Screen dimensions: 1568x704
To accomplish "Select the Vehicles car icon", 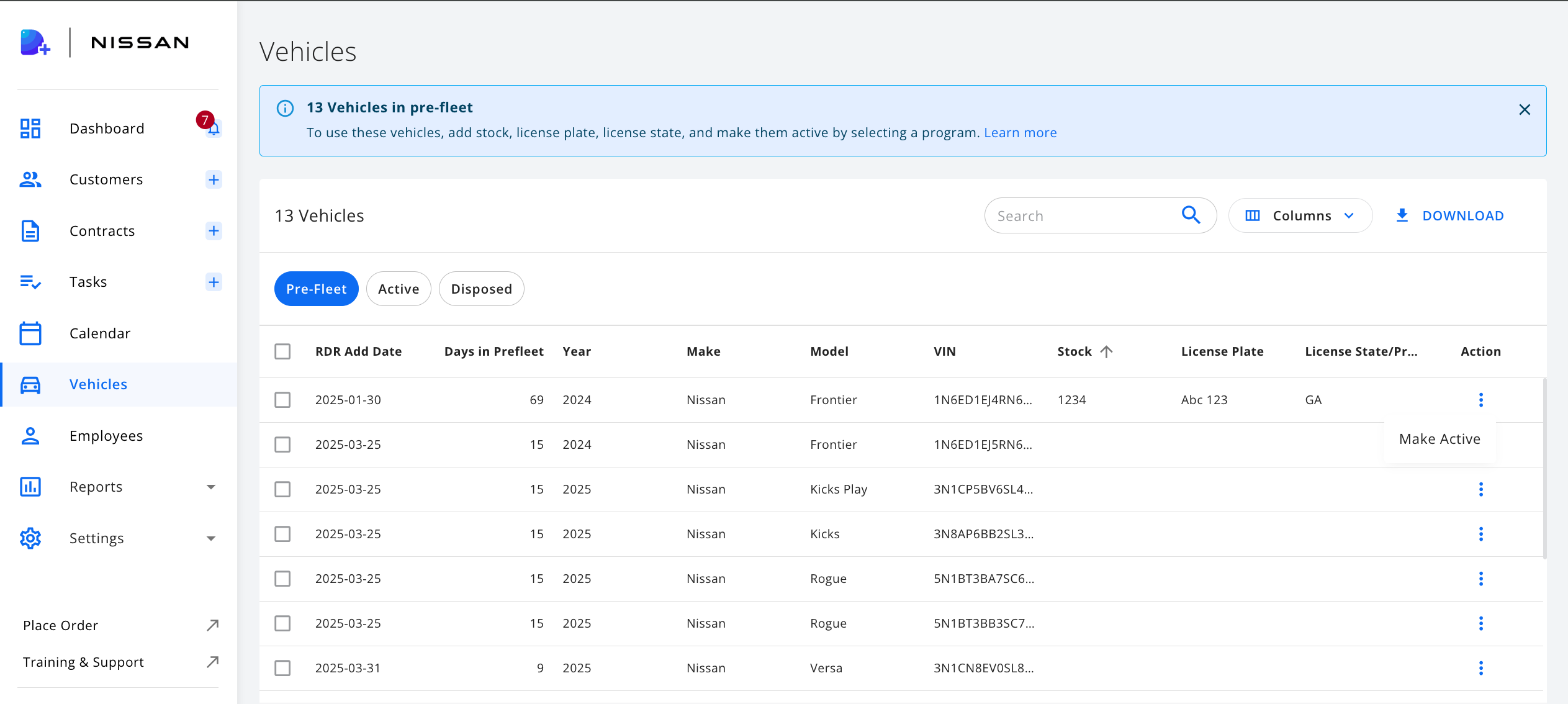I will 30,384.
